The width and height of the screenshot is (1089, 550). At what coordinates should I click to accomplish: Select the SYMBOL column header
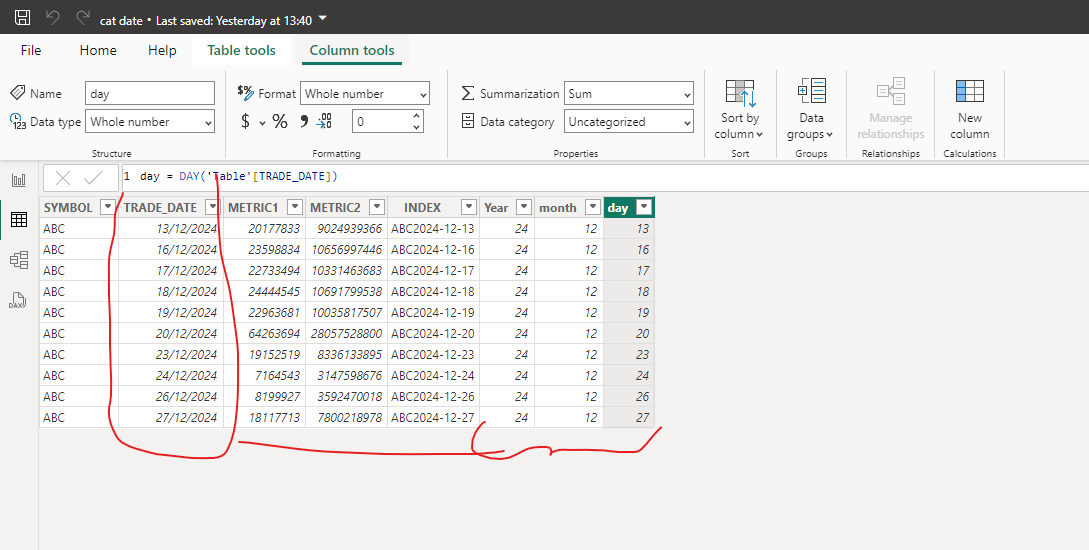coord(68,208)
